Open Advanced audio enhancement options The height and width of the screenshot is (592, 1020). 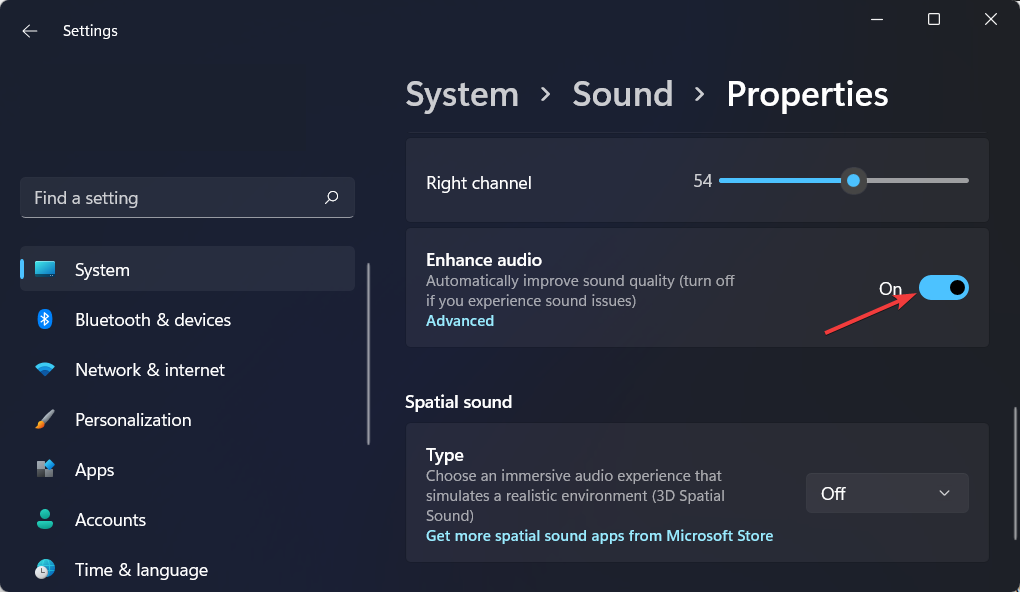coord(459,320)
